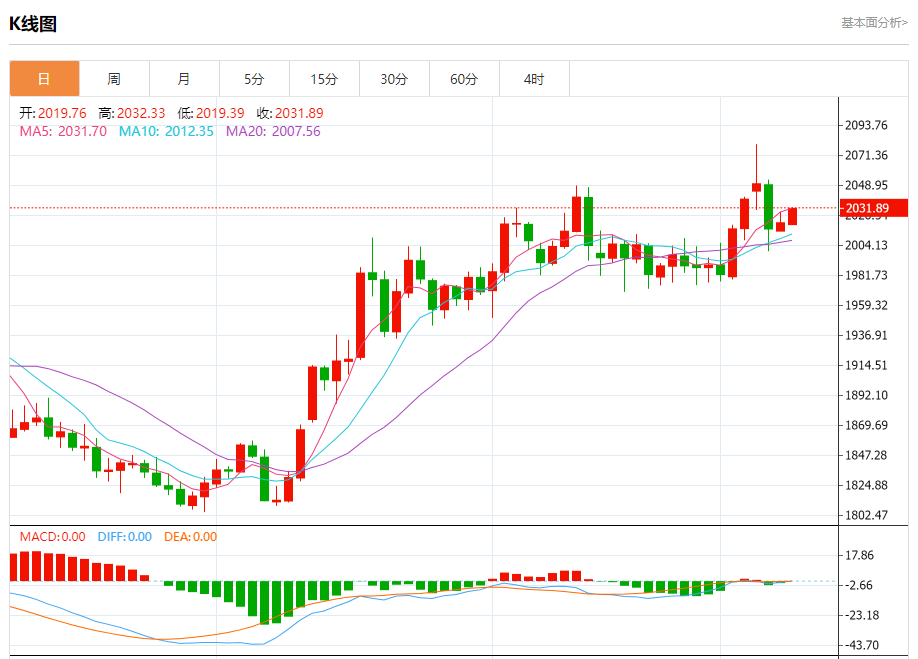Click the -23.18 MACD axis label
The width and height of the screenshot is (918, 659).
(x=860, y=615)
